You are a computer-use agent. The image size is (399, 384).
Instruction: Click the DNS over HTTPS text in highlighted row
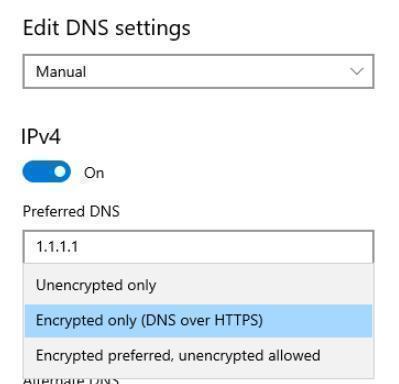pyautogui.click(x=204, y=320)
